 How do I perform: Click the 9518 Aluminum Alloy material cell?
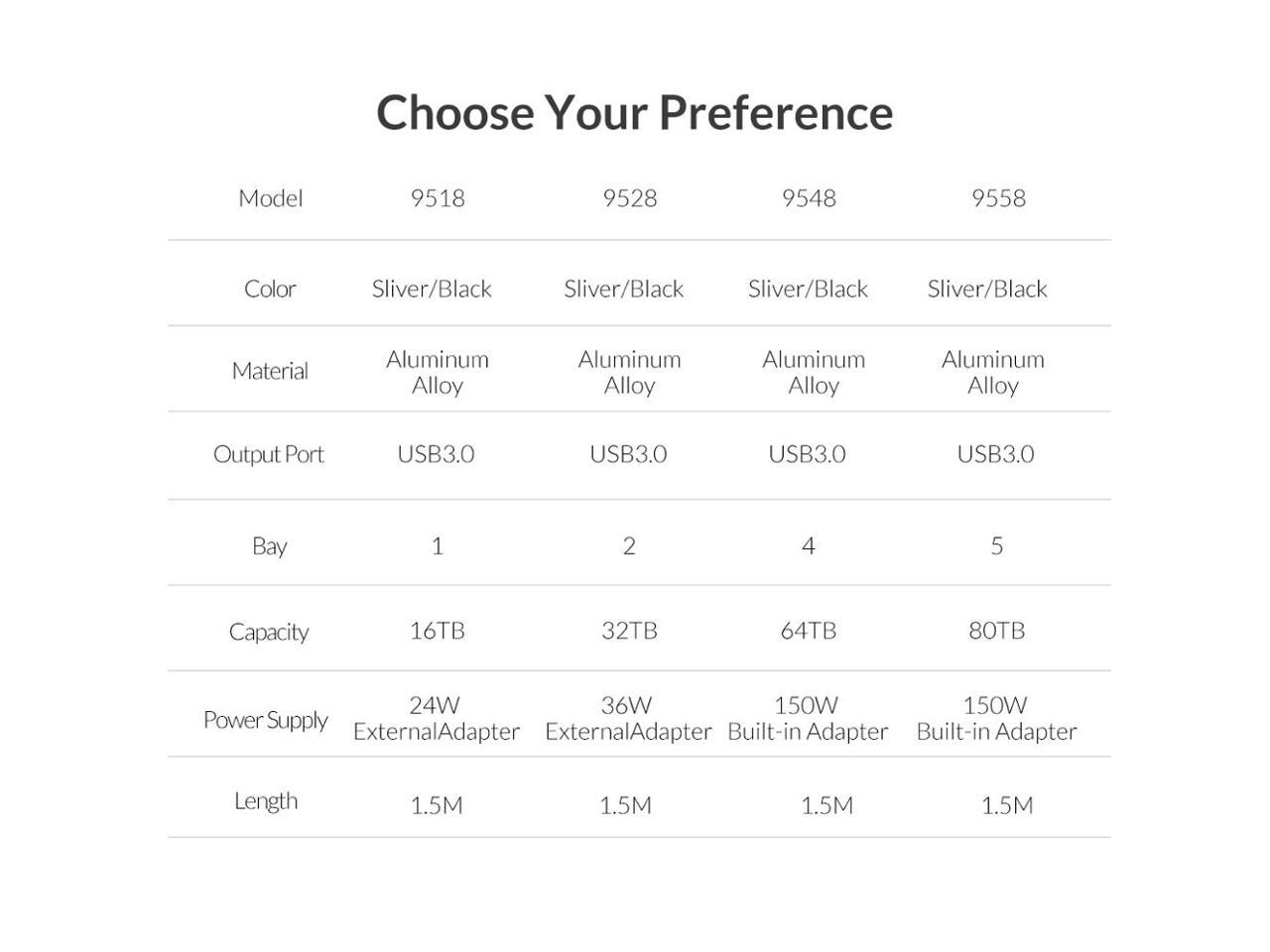[x=438, y=372]
